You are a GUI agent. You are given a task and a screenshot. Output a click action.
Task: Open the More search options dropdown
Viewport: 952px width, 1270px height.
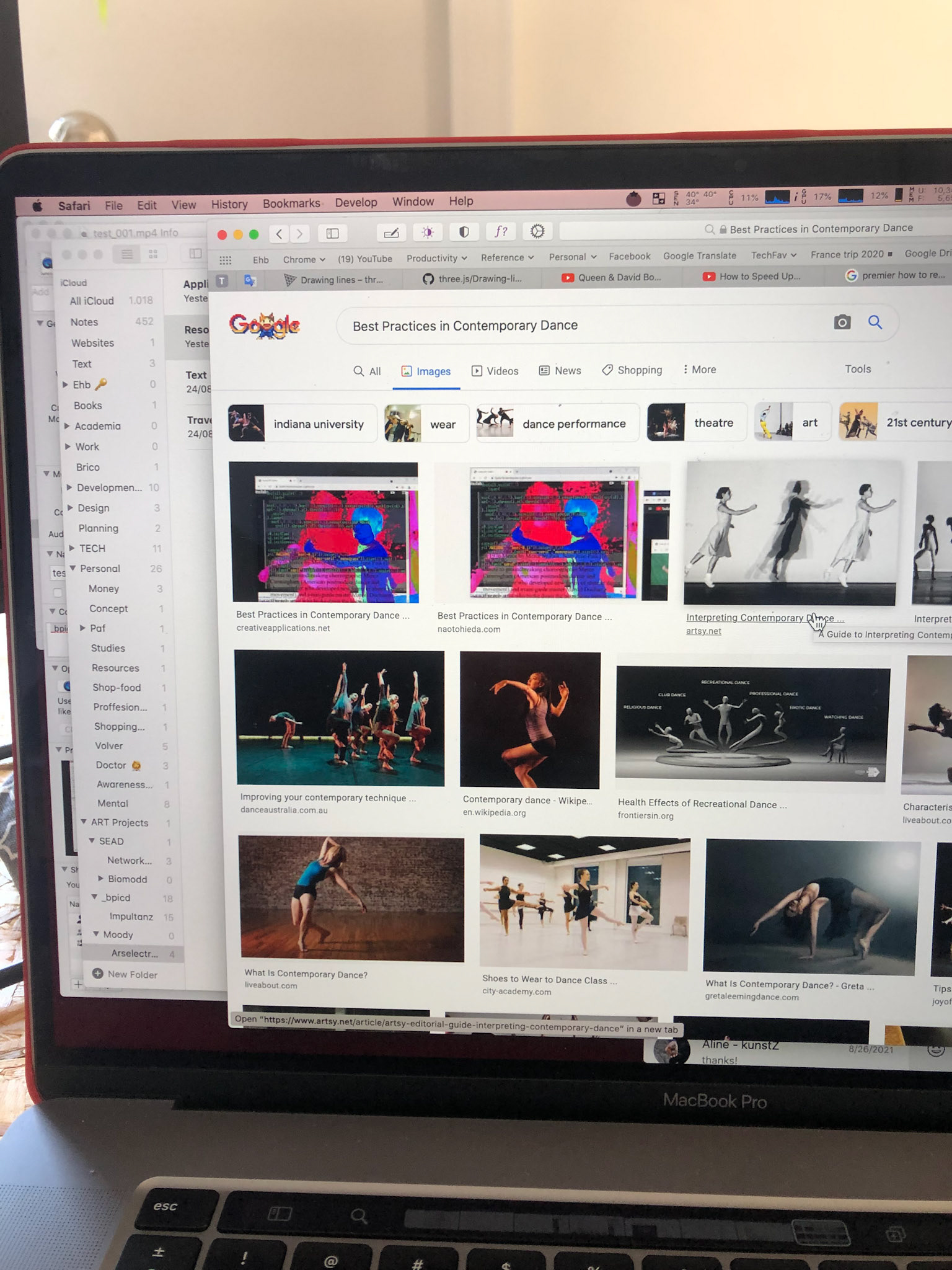699,370
